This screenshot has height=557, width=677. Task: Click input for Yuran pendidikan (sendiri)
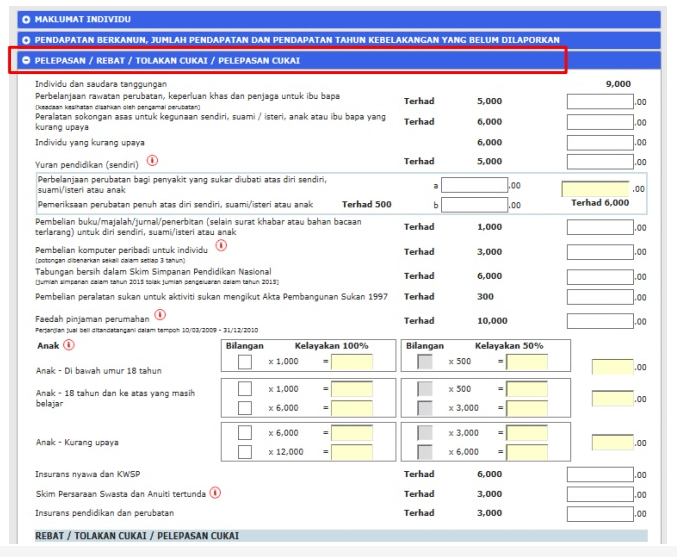click(x=600, y=162)
